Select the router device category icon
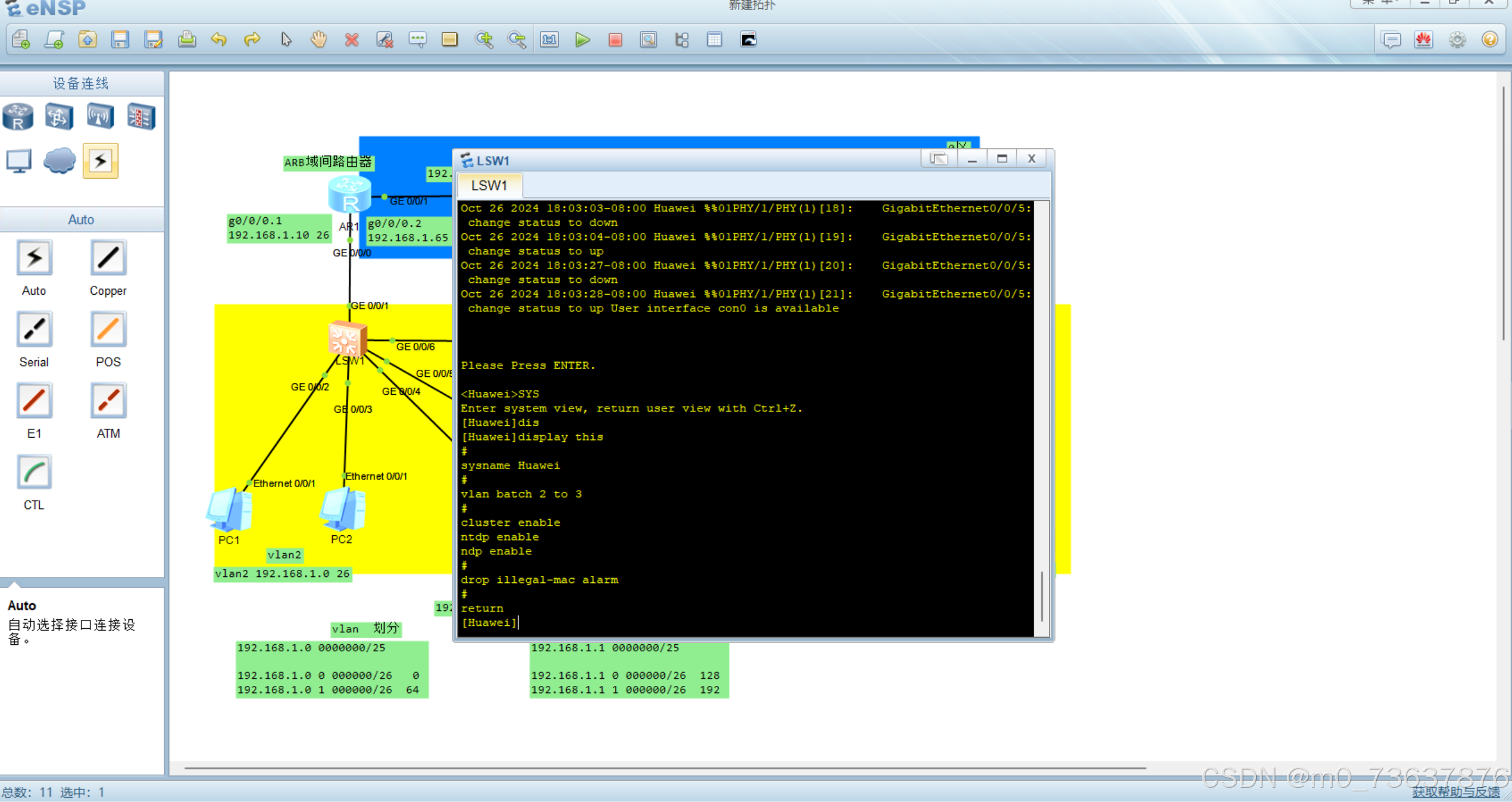The height and width of the screenshot is (802, 1512). (x=18, y=116)
